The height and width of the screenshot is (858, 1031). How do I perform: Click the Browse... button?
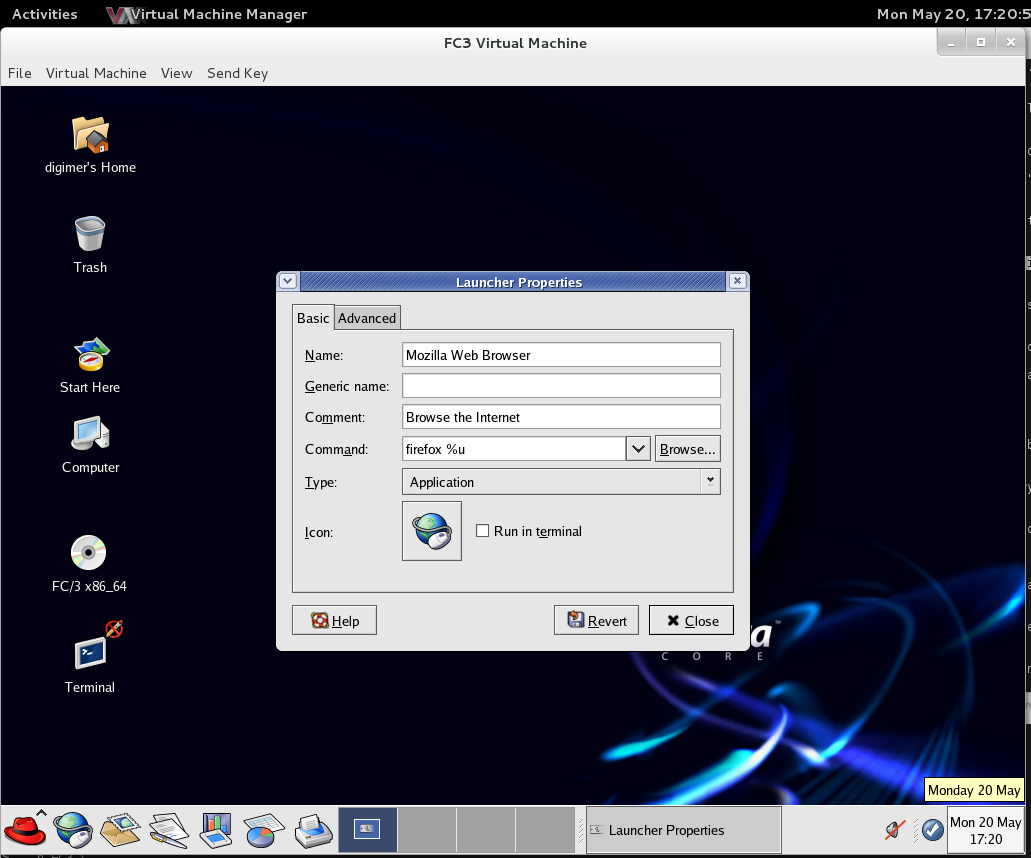tap(687, 449)
